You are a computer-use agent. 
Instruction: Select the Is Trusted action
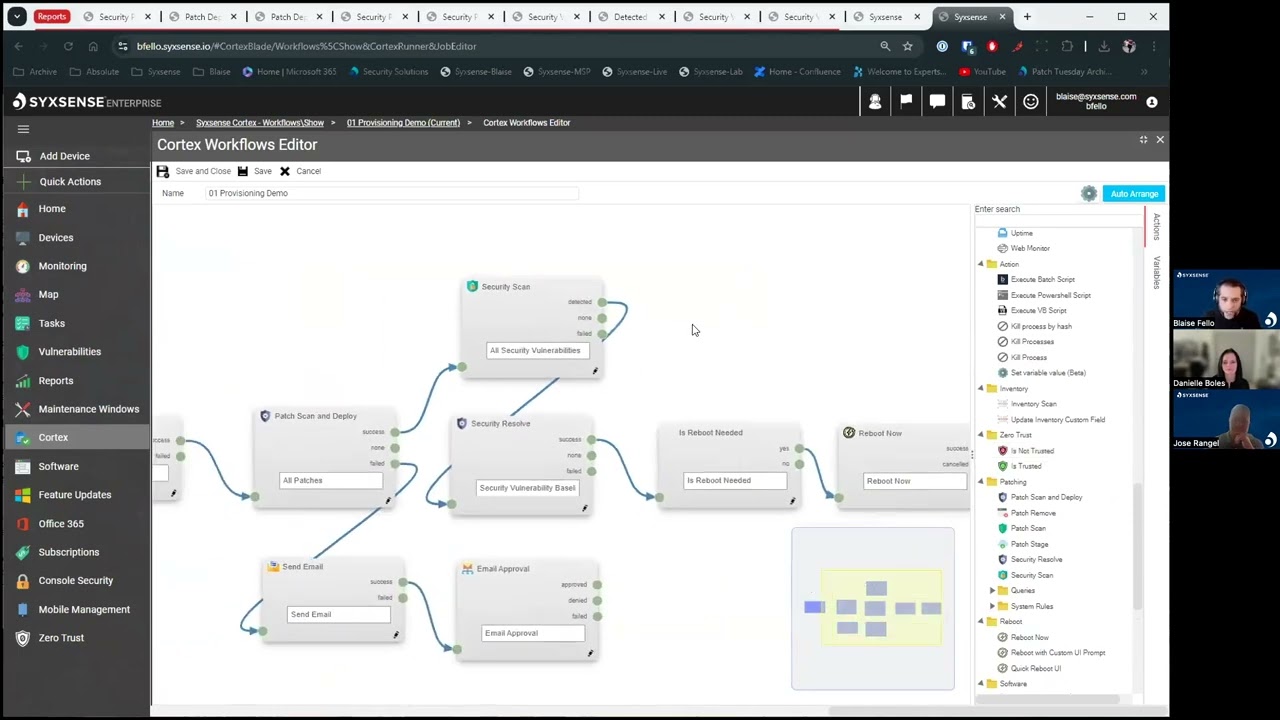coord(1026,466)
